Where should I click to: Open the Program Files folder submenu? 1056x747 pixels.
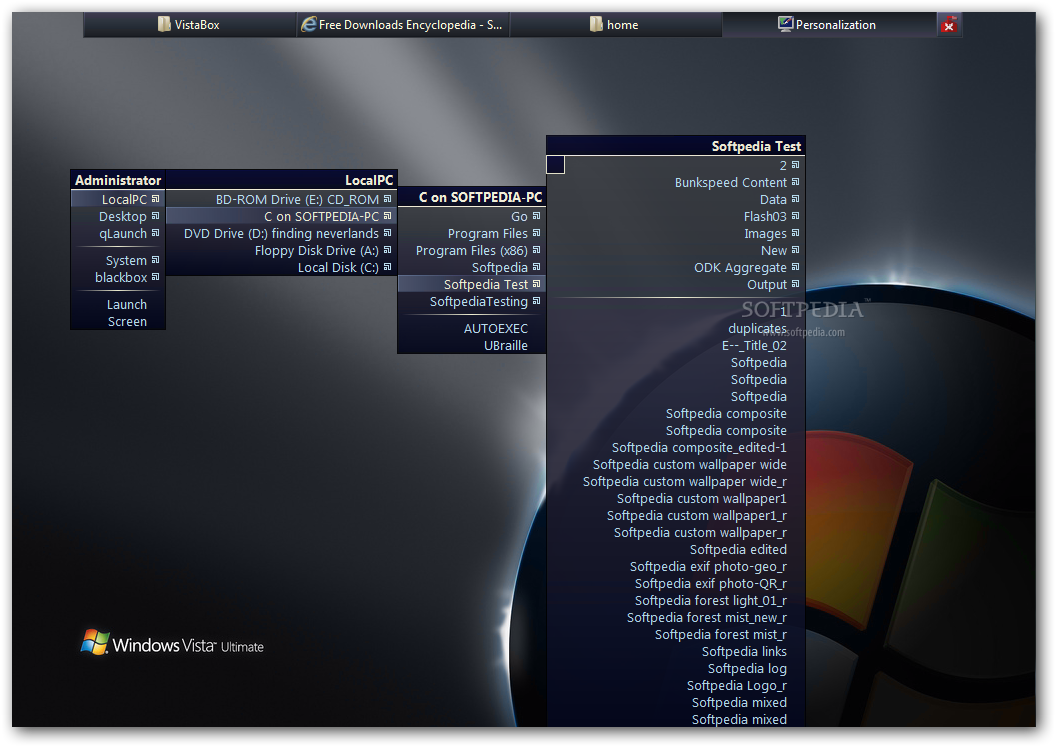tap(471, 233)
